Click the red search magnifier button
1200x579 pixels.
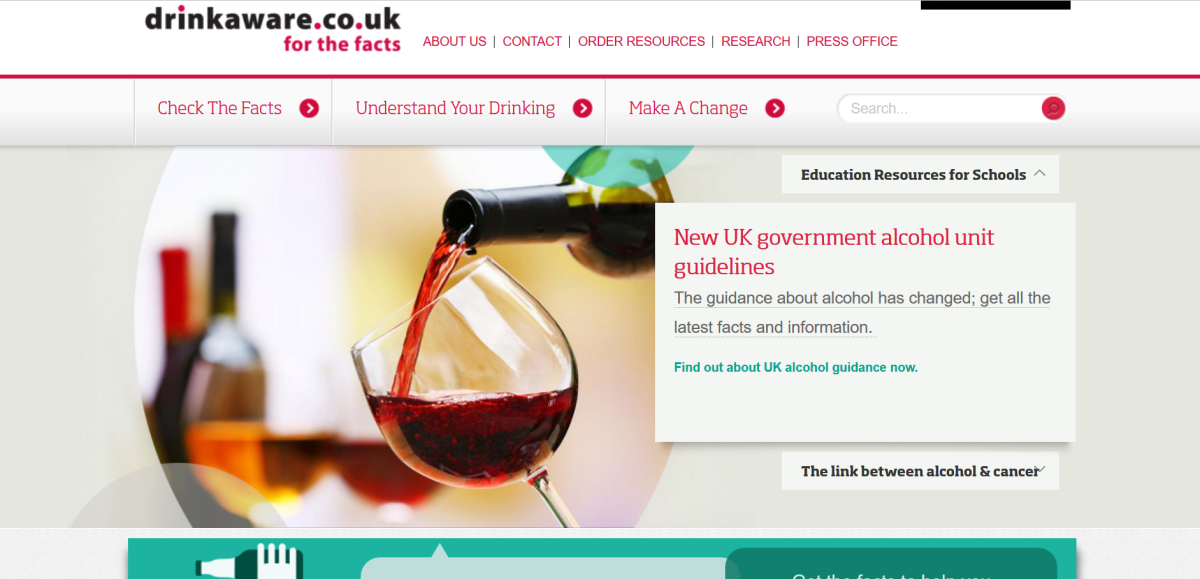pos(1053,108)
